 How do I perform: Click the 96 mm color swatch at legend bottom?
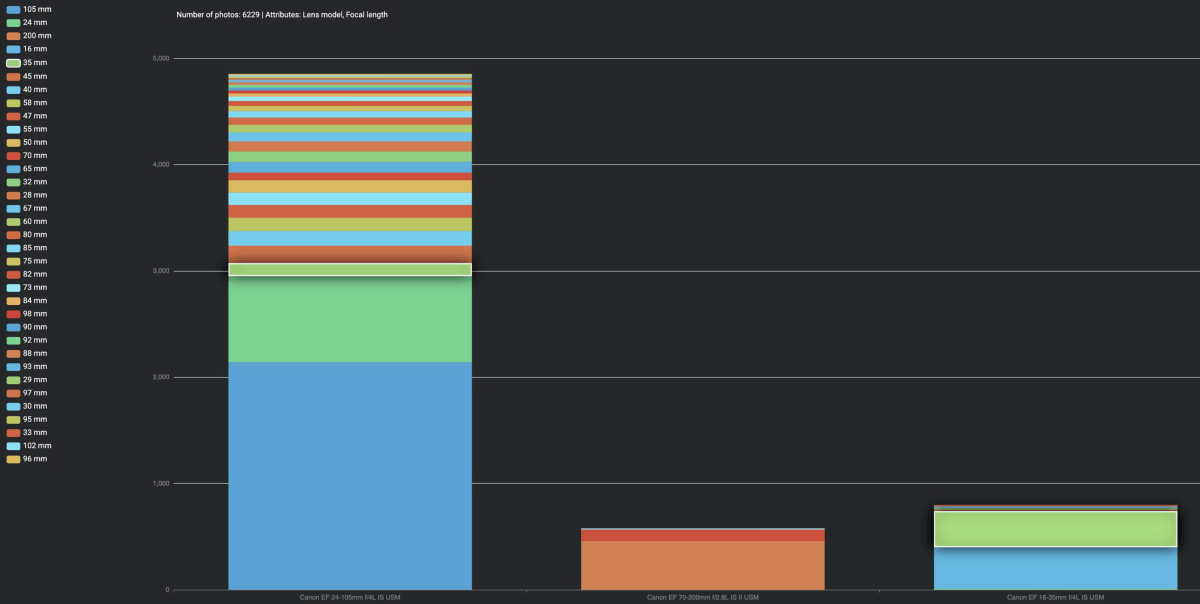coord(11,458)
